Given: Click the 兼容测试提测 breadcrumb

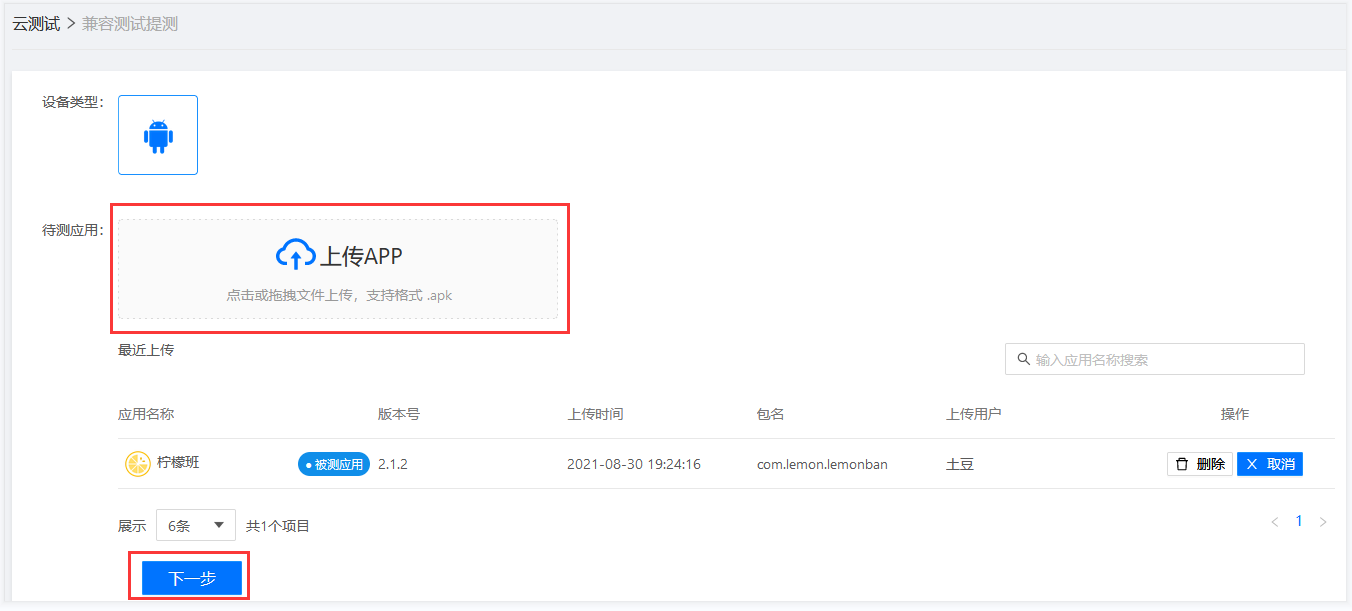Looking at the screenshot, I should (x=130, y=24).
